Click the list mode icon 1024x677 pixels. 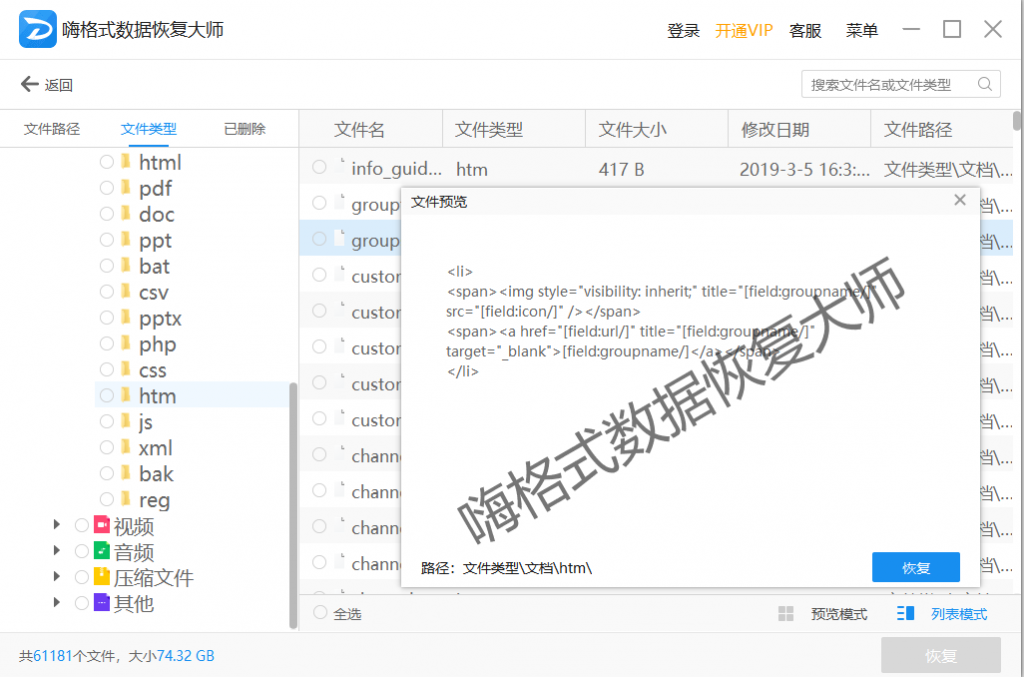tap(905, 614)
